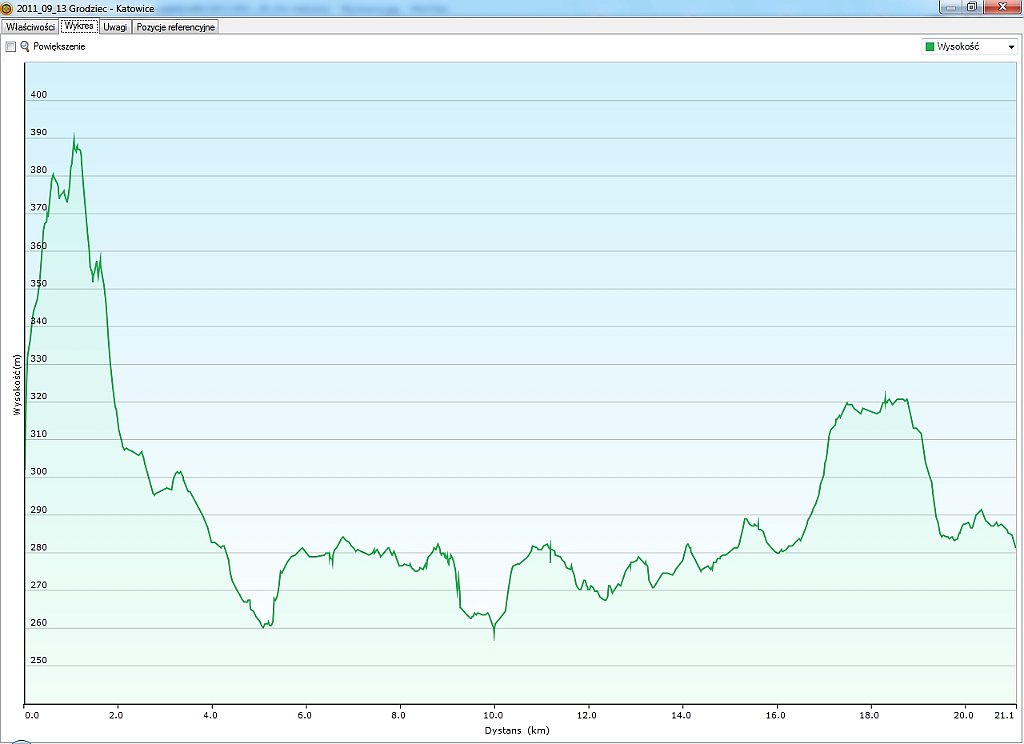Open the Wykres tab
Screen dimensions: 1024x744
[x=78, y=26]
